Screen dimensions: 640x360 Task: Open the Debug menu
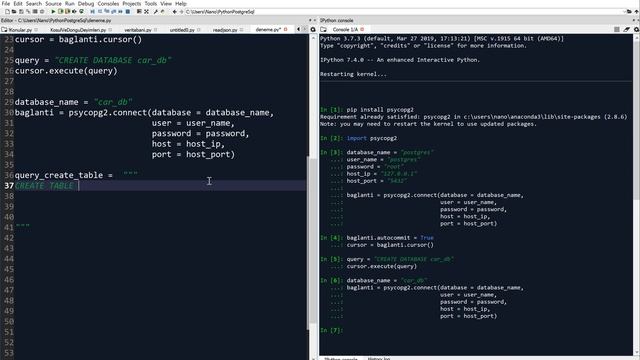click(x=86, y=4)
